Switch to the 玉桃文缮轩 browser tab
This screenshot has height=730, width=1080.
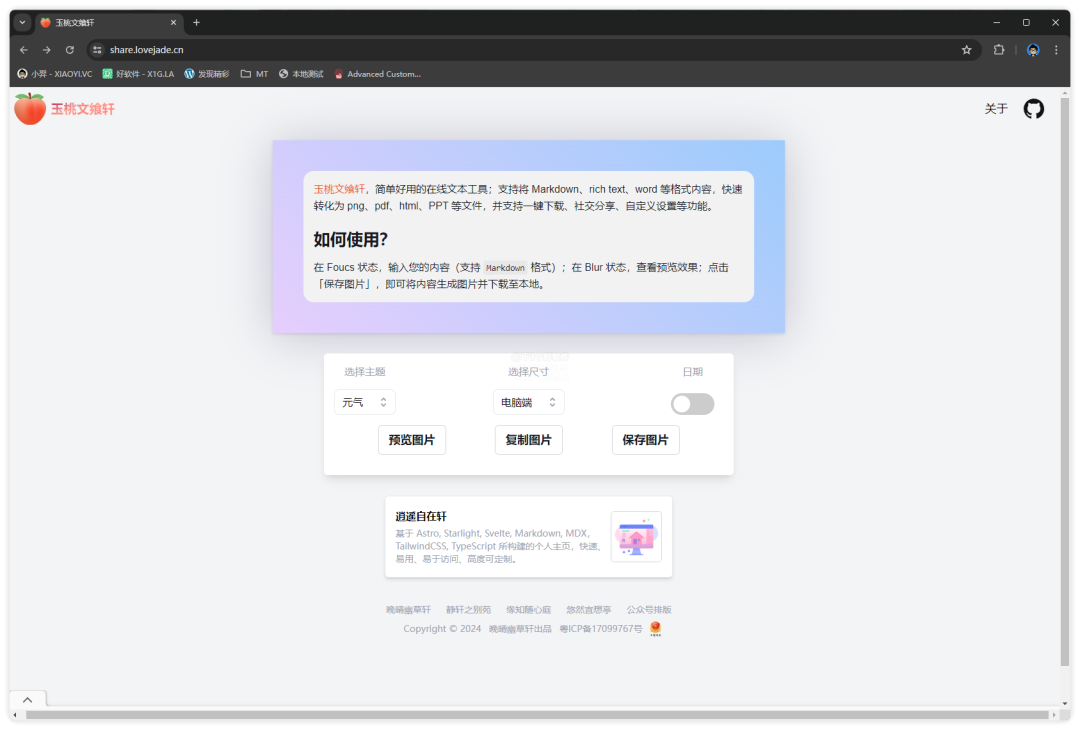coord(95,21)
